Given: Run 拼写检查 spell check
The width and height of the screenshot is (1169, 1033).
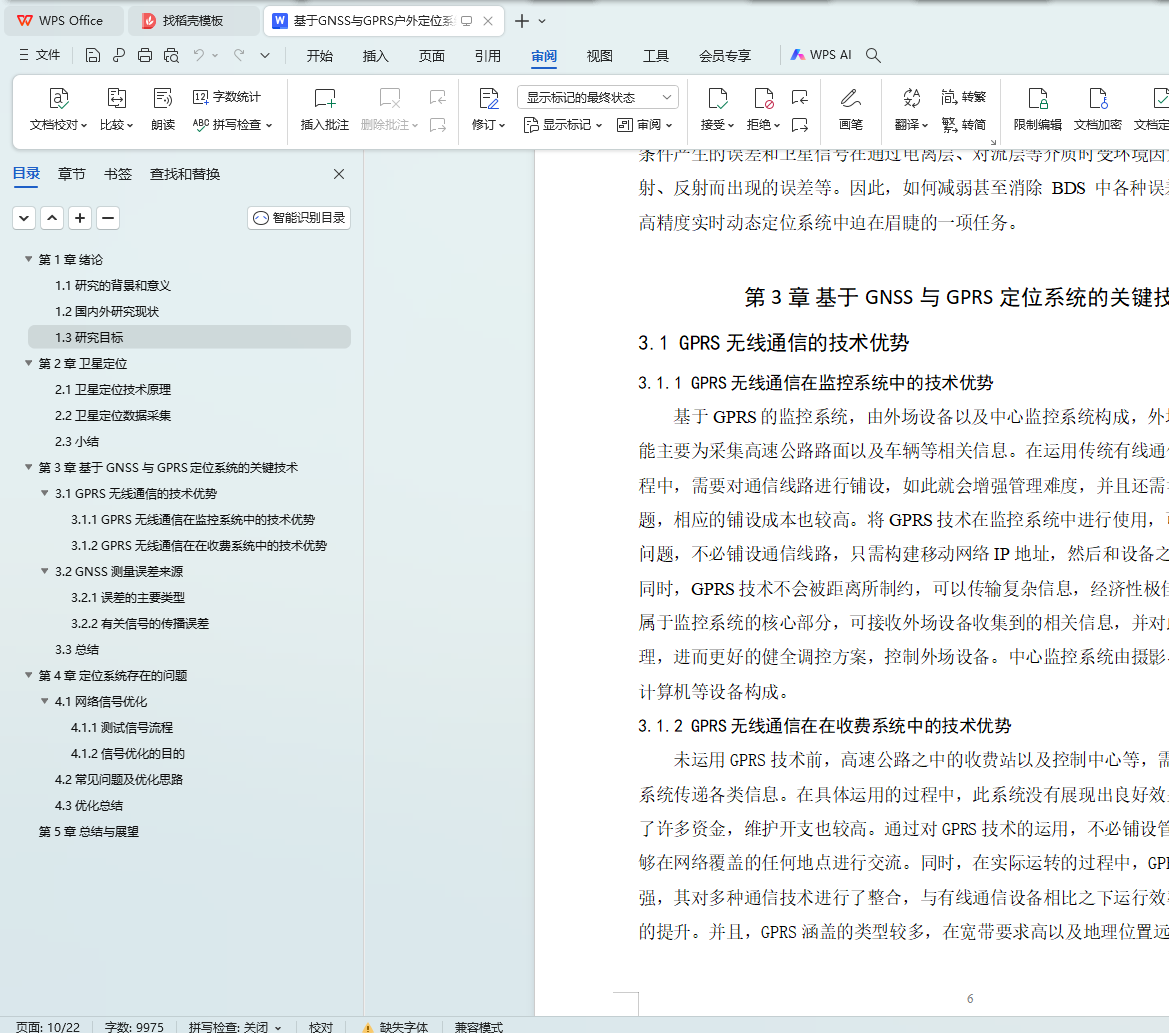Looking at the screenshot, I should point(232,124).
